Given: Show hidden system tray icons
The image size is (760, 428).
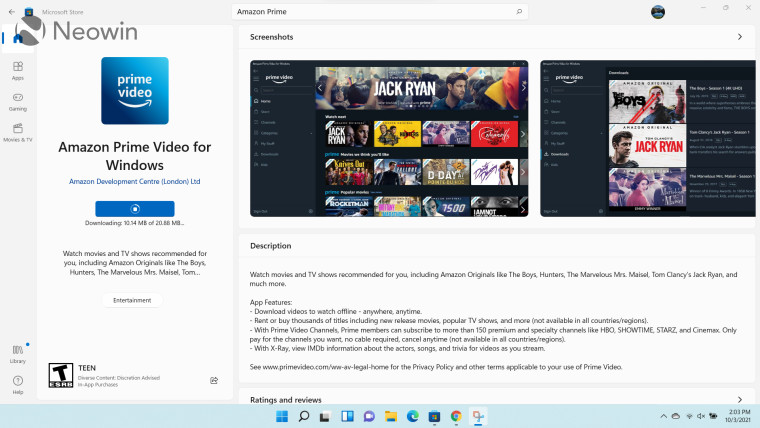Looking at the screenshot, I should [663, 416].
